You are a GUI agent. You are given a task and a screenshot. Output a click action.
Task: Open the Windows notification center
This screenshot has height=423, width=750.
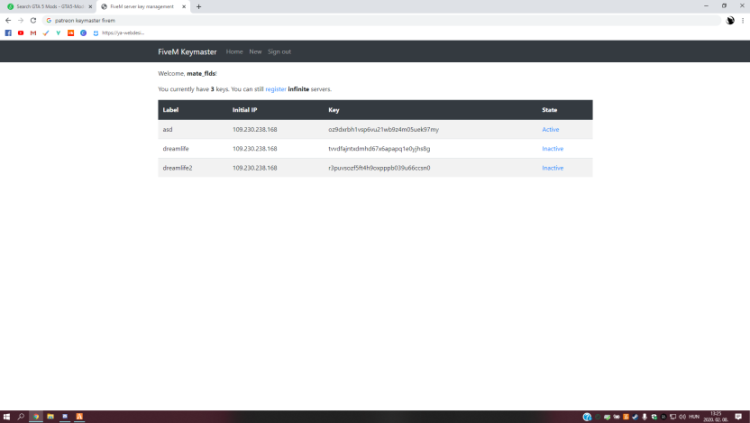coord(739,417)
